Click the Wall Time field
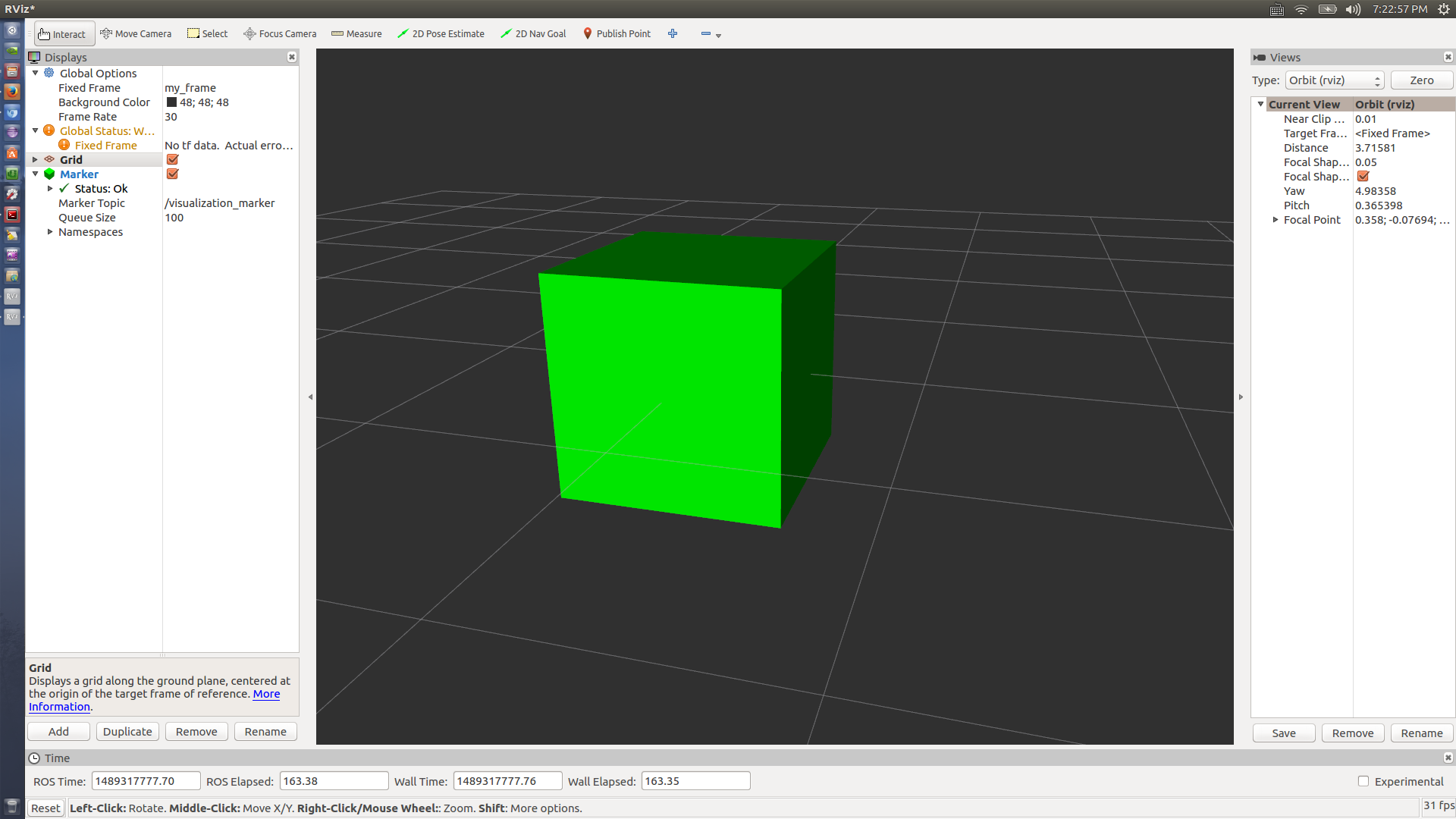Viewport: 1456px width, 819px height. coord(507,781)
